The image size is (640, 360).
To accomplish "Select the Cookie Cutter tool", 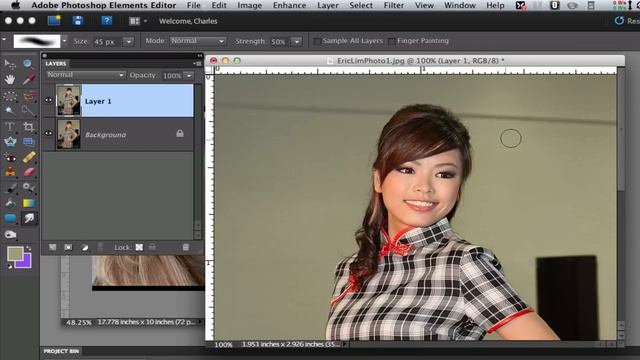I will pos(10,142).
